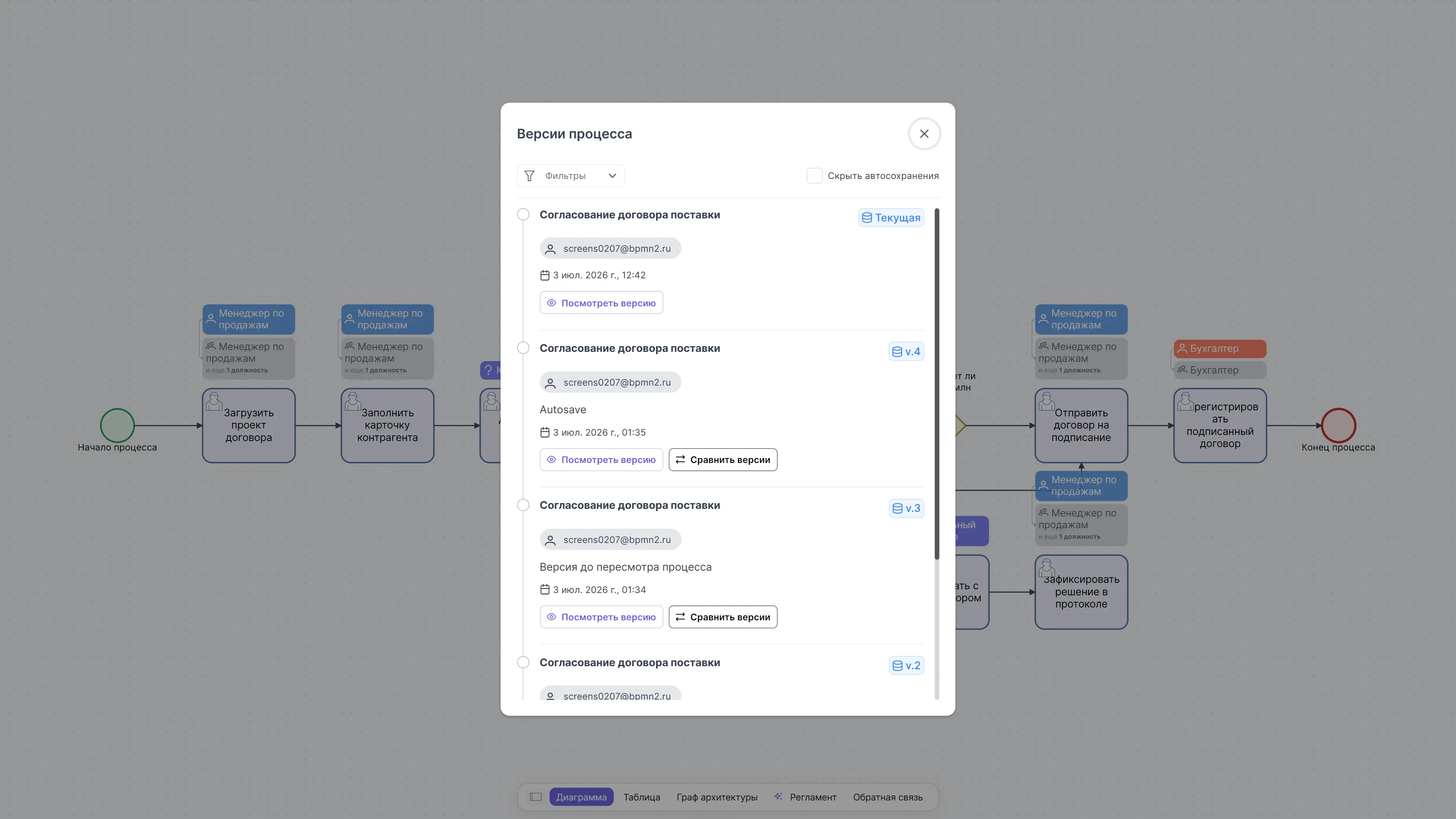Toggle the sidebar panel icon in bottom bar

[535, 797]
